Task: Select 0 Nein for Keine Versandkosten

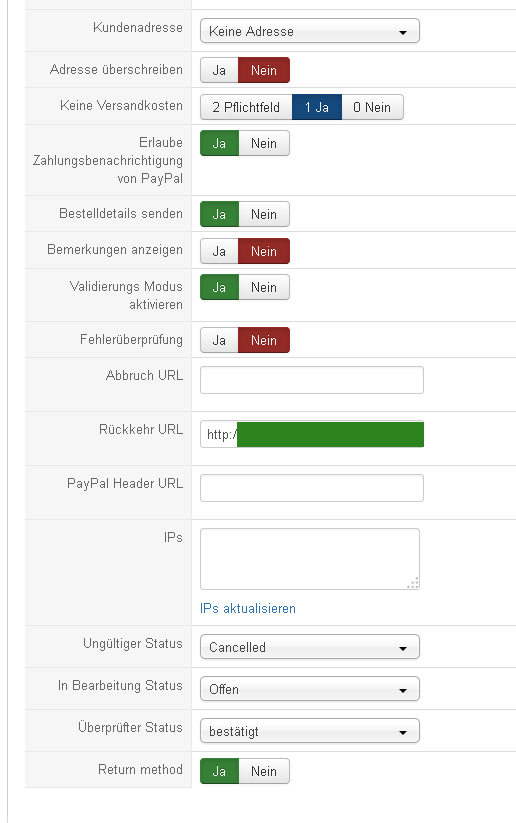Action: (372, 107)
